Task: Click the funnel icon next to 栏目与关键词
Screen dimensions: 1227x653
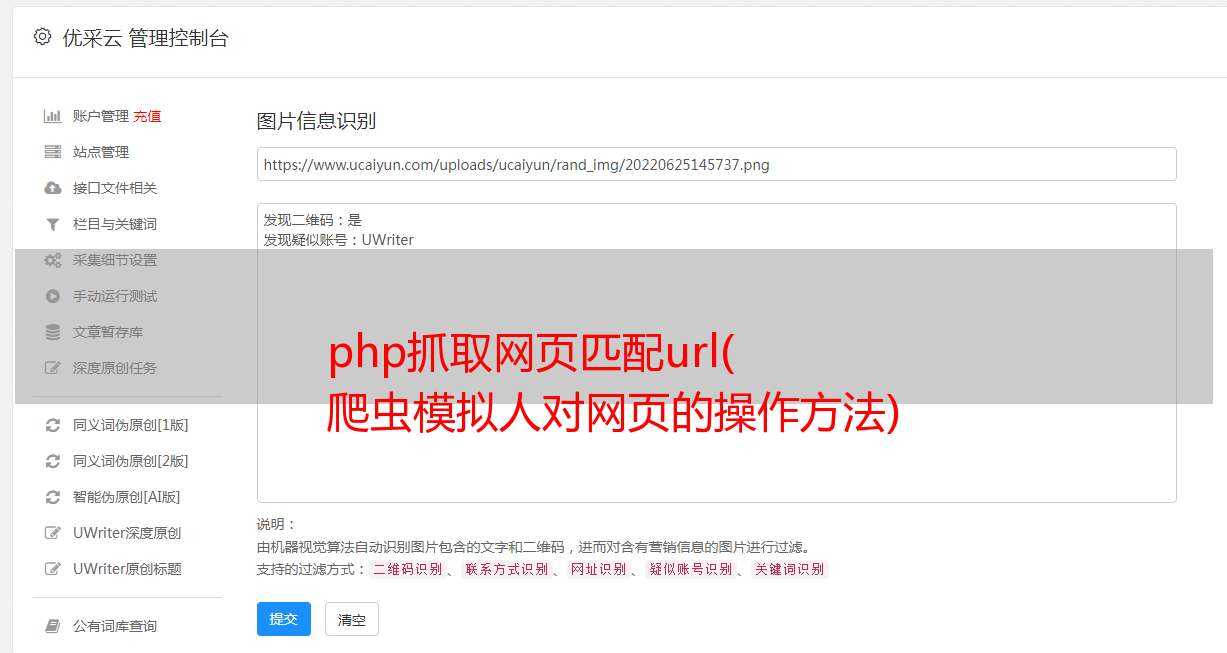Action: pyautogui.click(x=53, y=224)
